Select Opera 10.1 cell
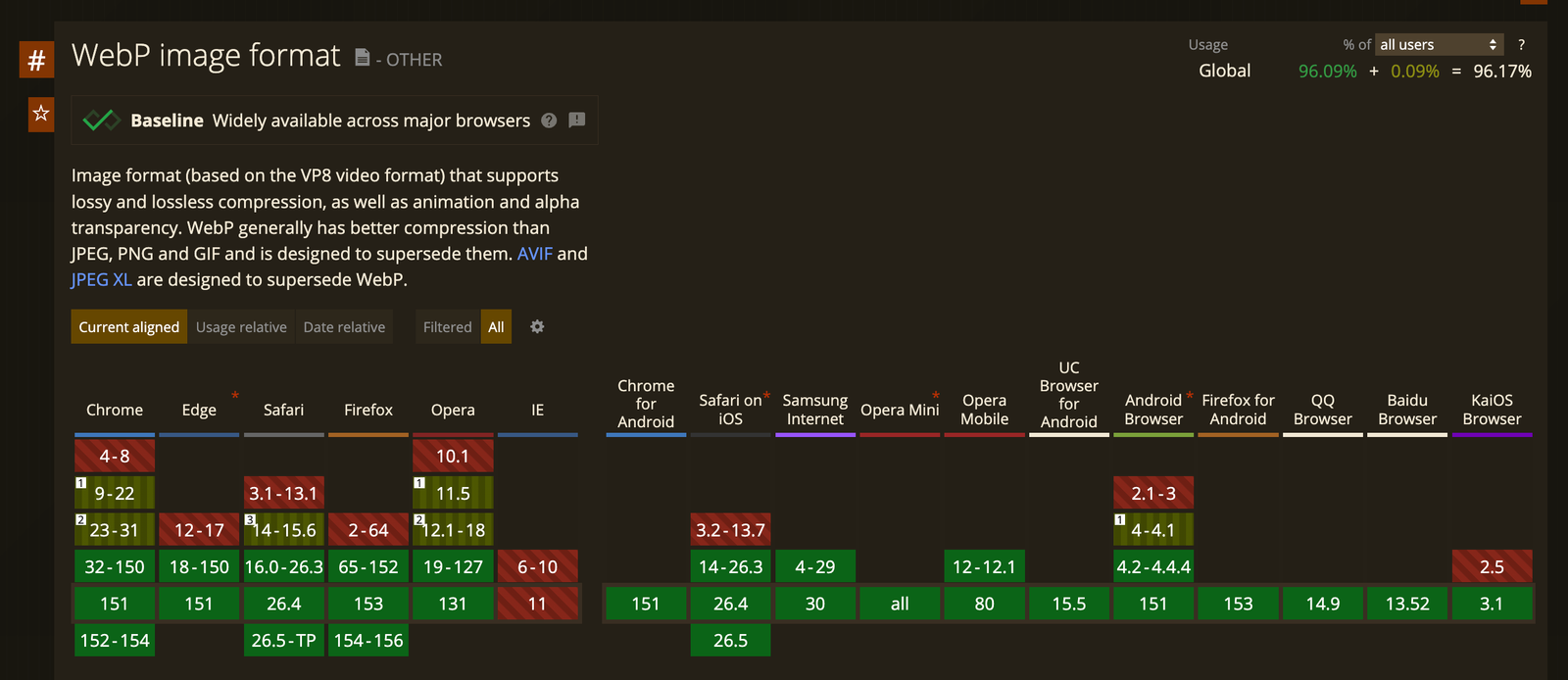 453,456
